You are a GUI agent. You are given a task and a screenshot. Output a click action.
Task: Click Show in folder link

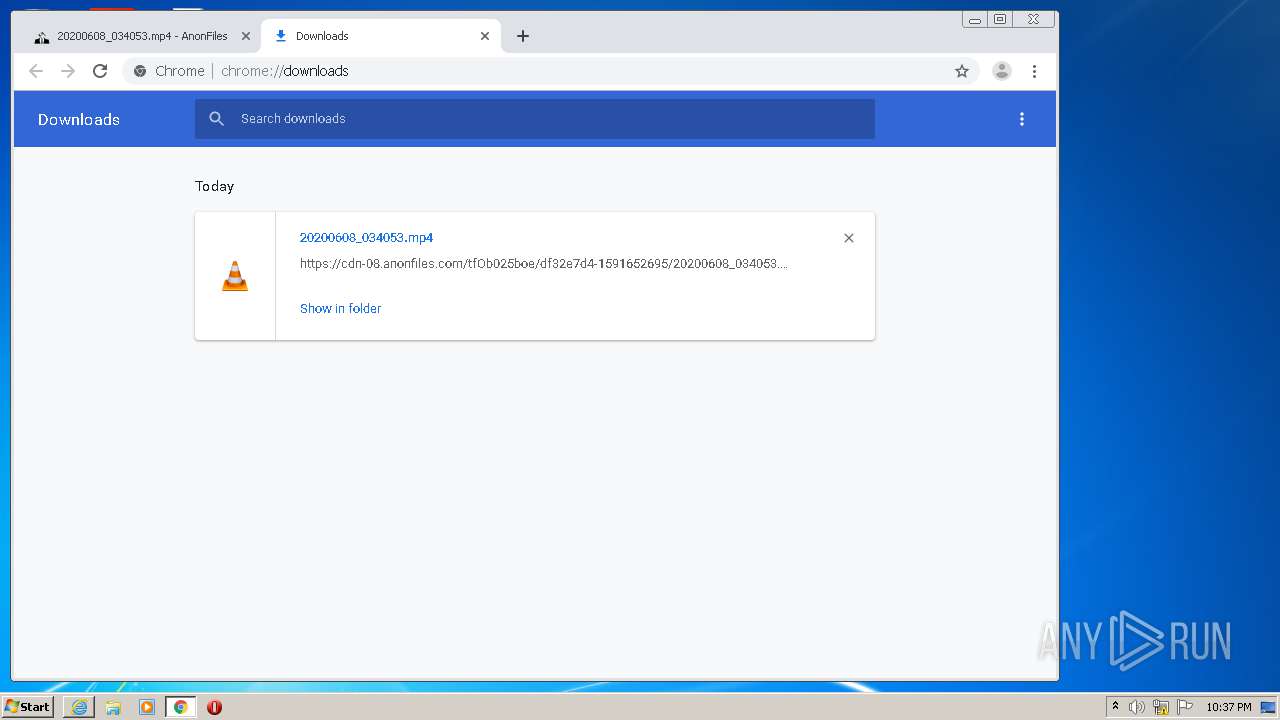point(340,309)
